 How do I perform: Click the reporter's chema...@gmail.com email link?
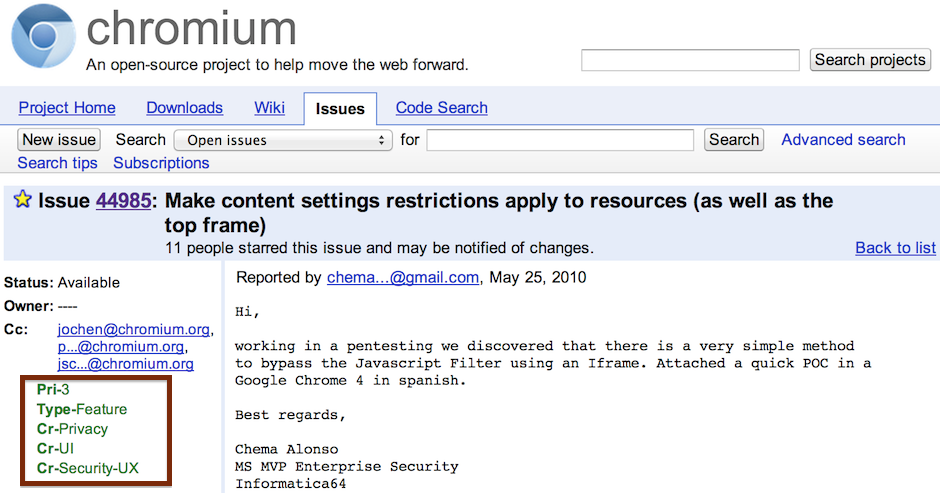[403, 277]
